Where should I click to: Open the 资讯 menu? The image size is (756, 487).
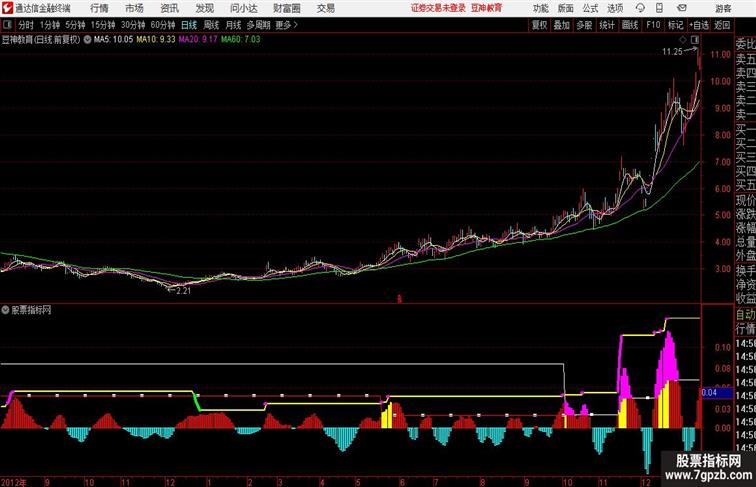[x=169, y=8]
